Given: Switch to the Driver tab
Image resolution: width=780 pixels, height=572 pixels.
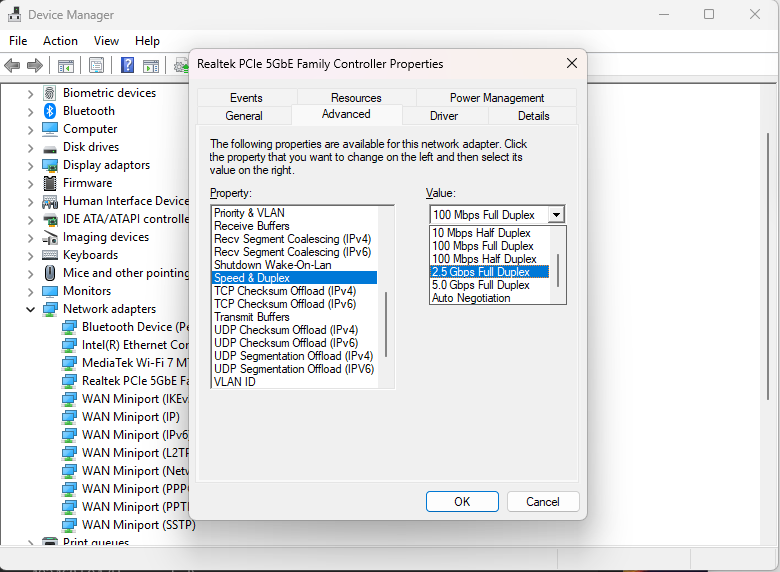Looking at the screenshot, I should pos(444,116).
